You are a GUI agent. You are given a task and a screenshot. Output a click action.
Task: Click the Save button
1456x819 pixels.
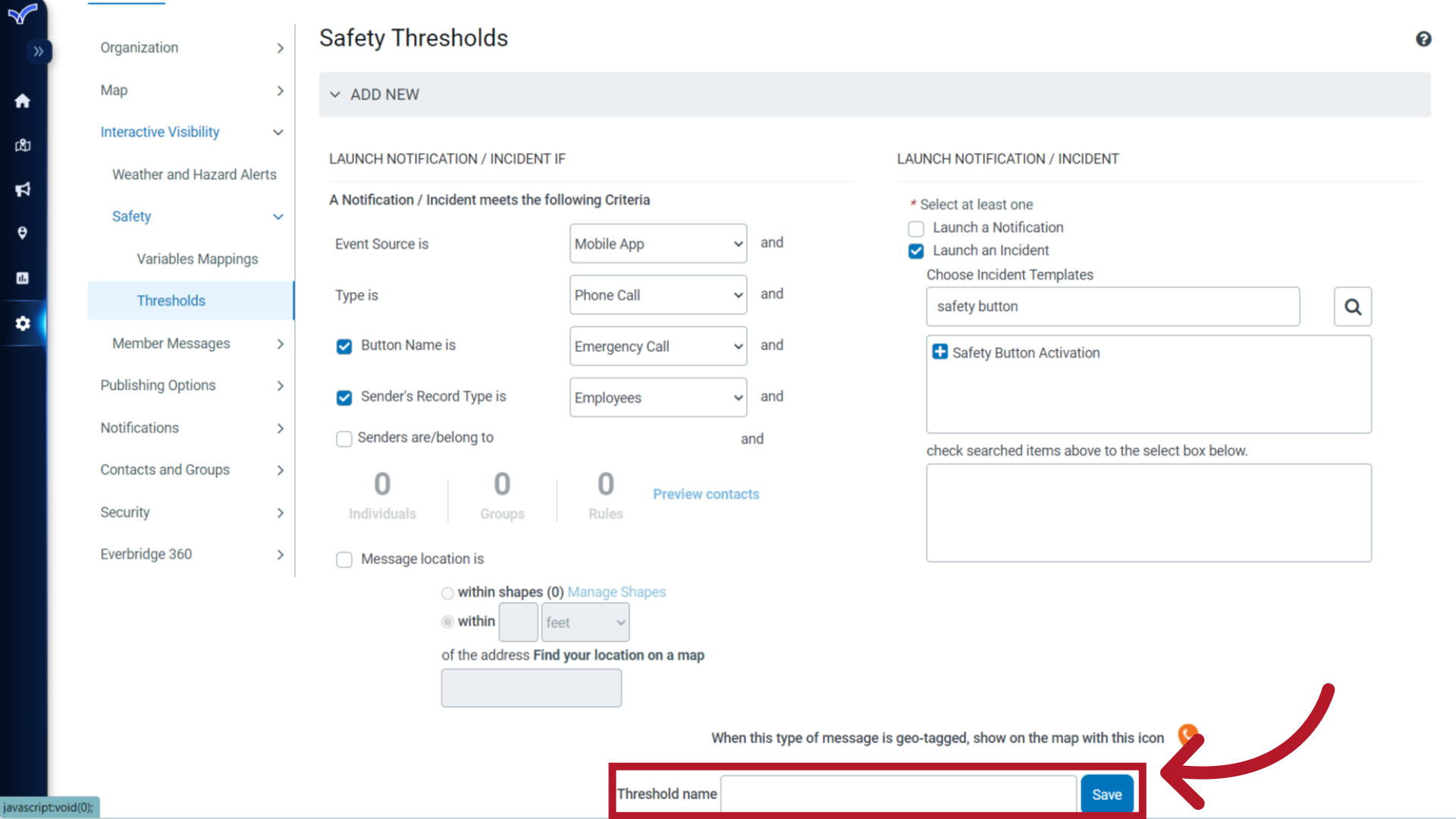coord(1106,794)
